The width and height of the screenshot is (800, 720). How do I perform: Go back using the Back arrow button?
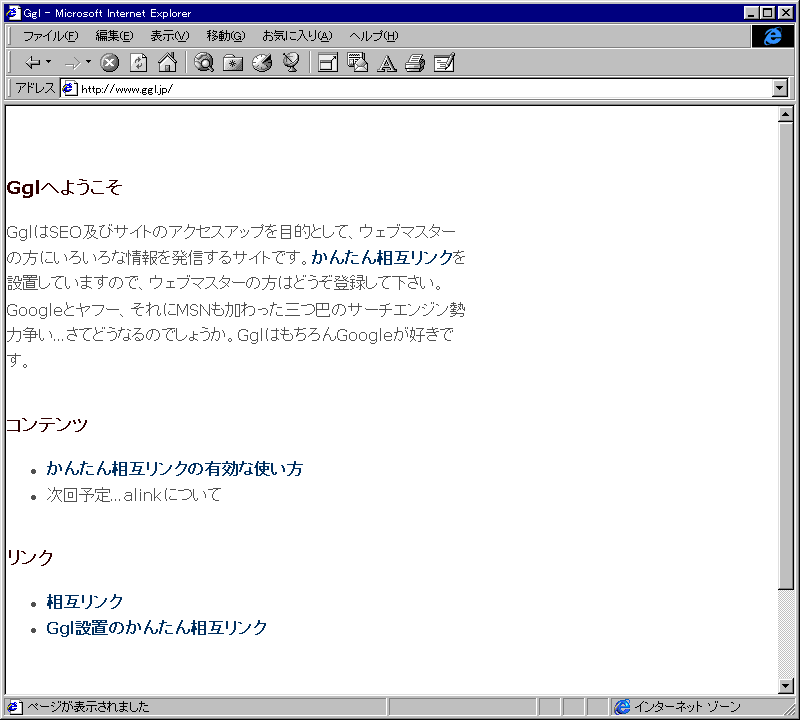pyautogui.click(x=32, y=63)
